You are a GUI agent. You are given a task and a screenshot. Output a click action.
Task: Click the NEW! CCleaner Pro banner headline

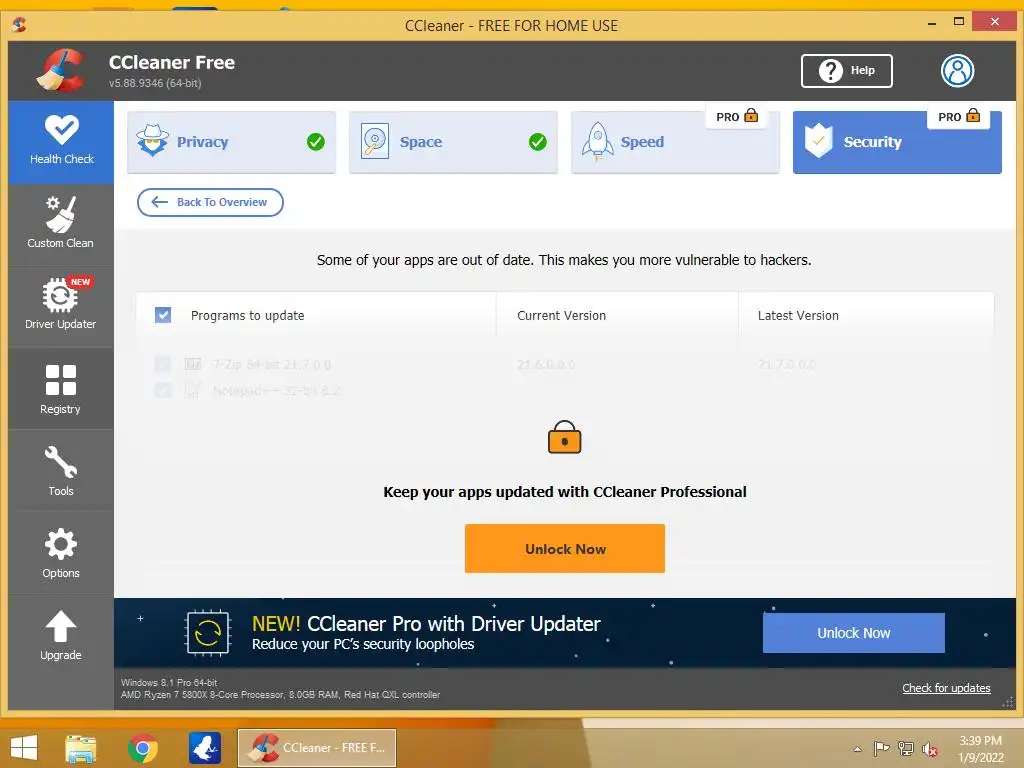(426, 624)
